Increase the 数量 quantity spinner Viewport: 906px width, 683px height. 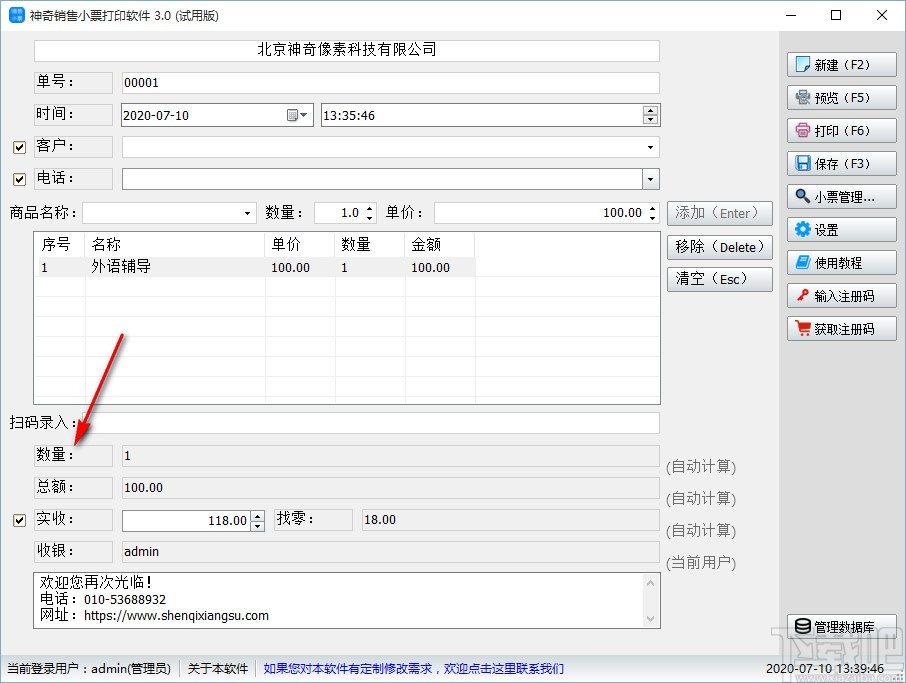tap(369, 208)
